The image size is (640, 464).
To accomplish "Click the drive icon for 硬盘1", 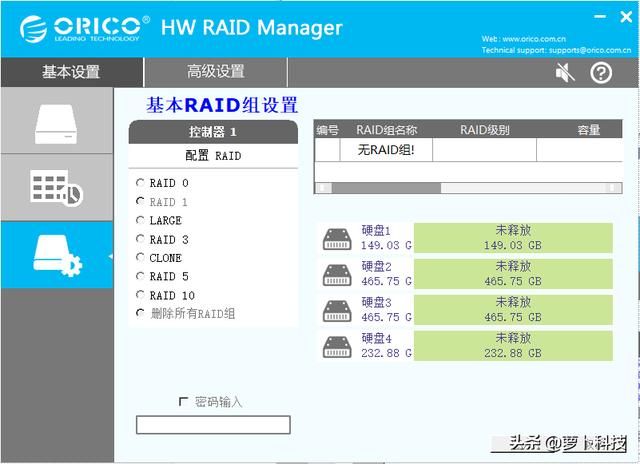I will point(337,239).
